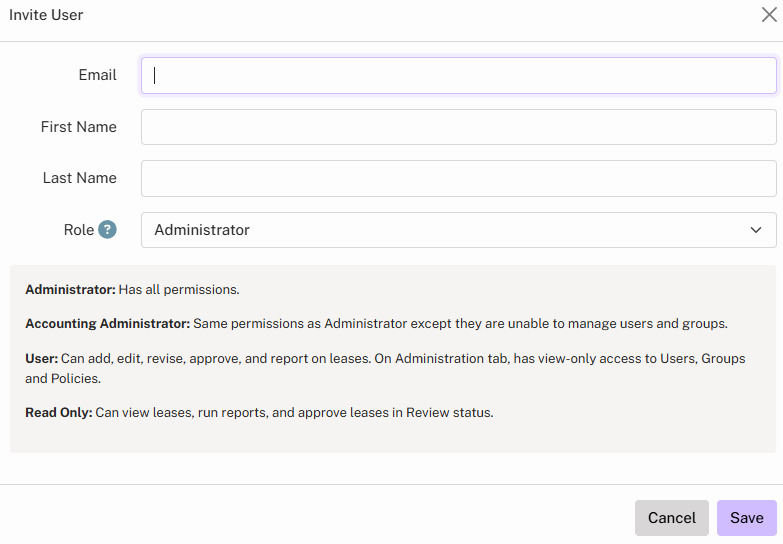Click the Read Only role heading
783x544 pixels.
tap(59, 412)
